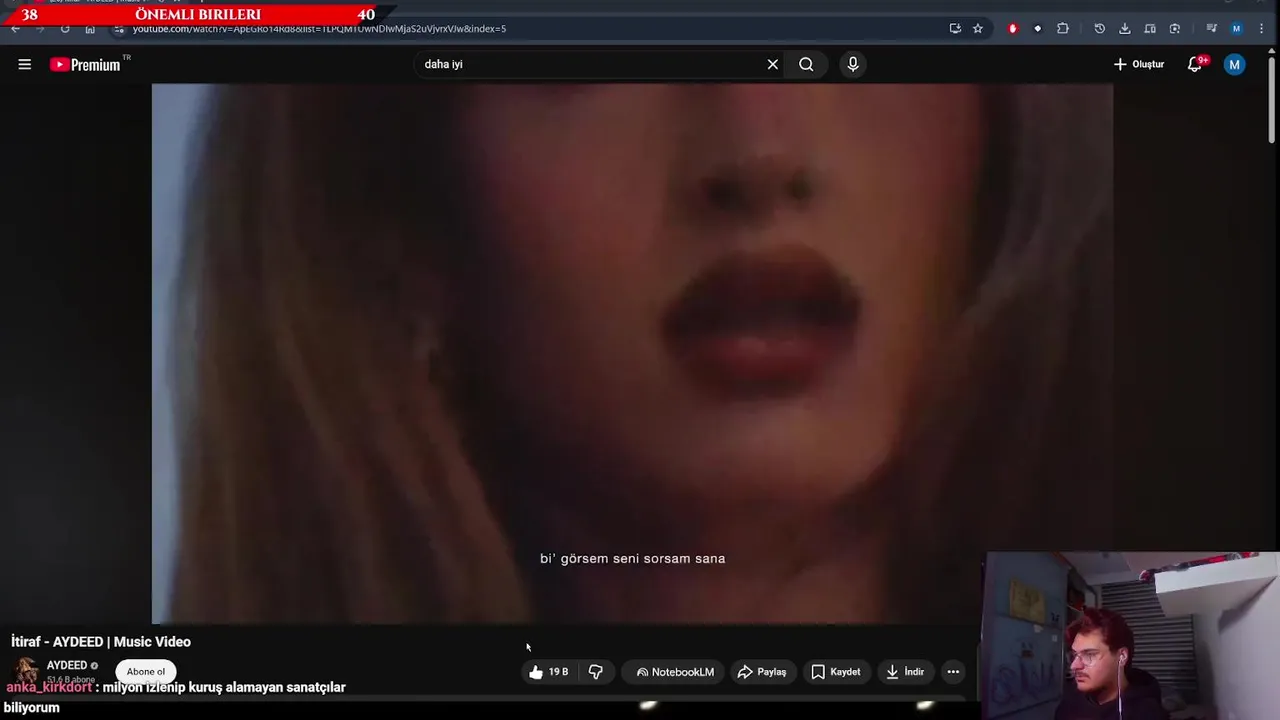
Task: Open the browser history icon
Action: (x=1100, y=29)
